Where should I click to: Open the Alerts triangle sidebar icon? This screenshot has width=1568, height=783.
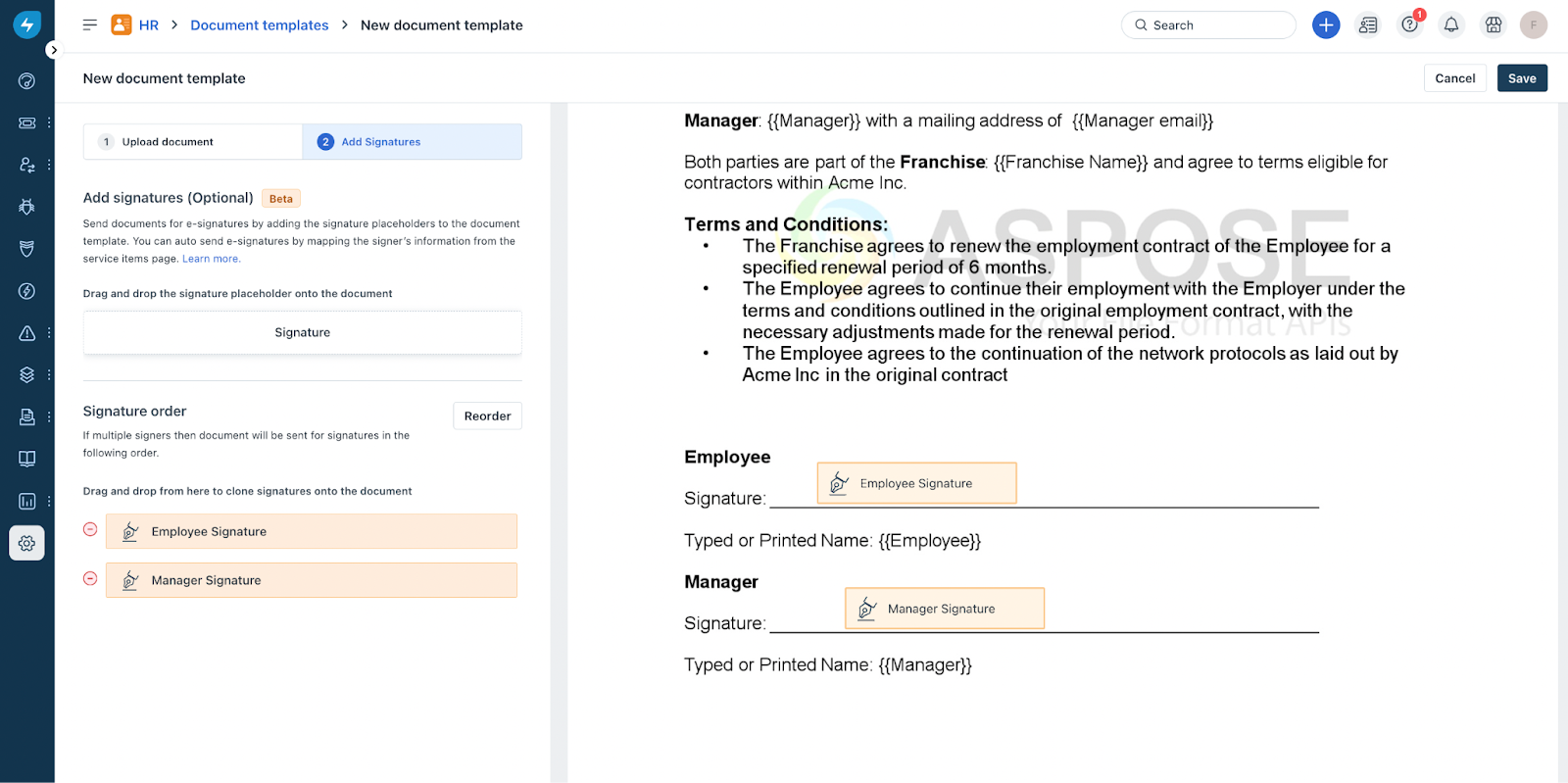click(26, 333)
